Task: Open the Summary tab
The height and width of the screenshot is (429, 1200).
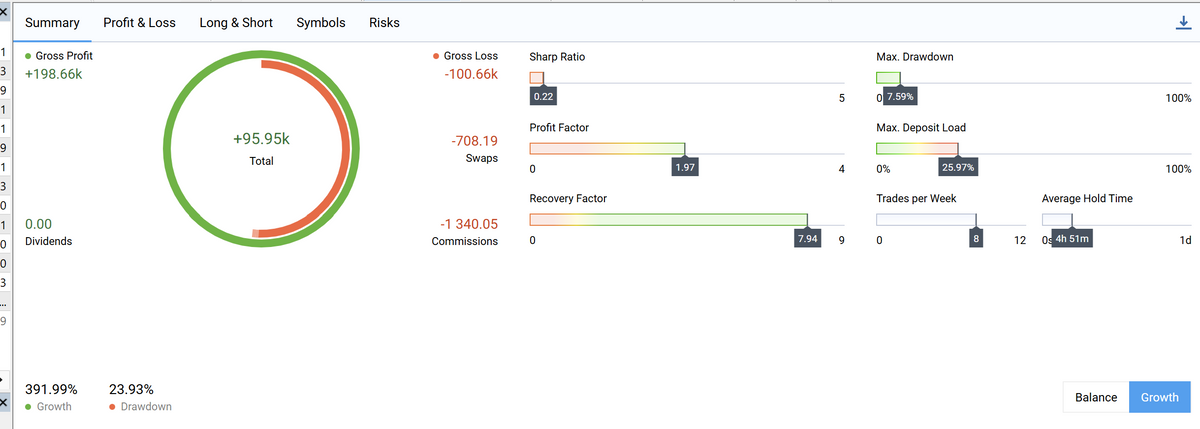Action: 52,23
